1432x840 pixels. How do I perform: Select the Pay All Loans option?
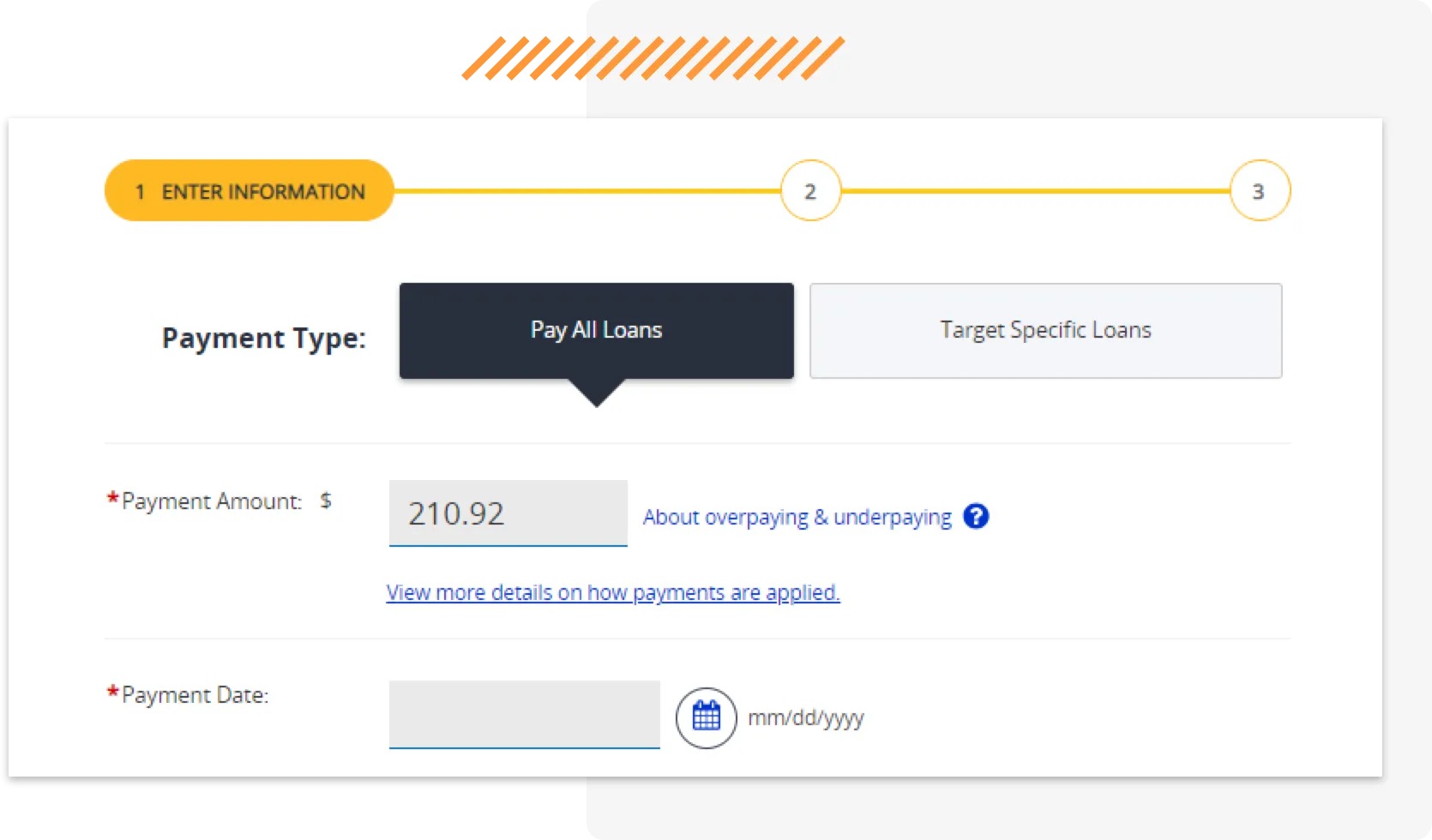[x=596, y=330]
